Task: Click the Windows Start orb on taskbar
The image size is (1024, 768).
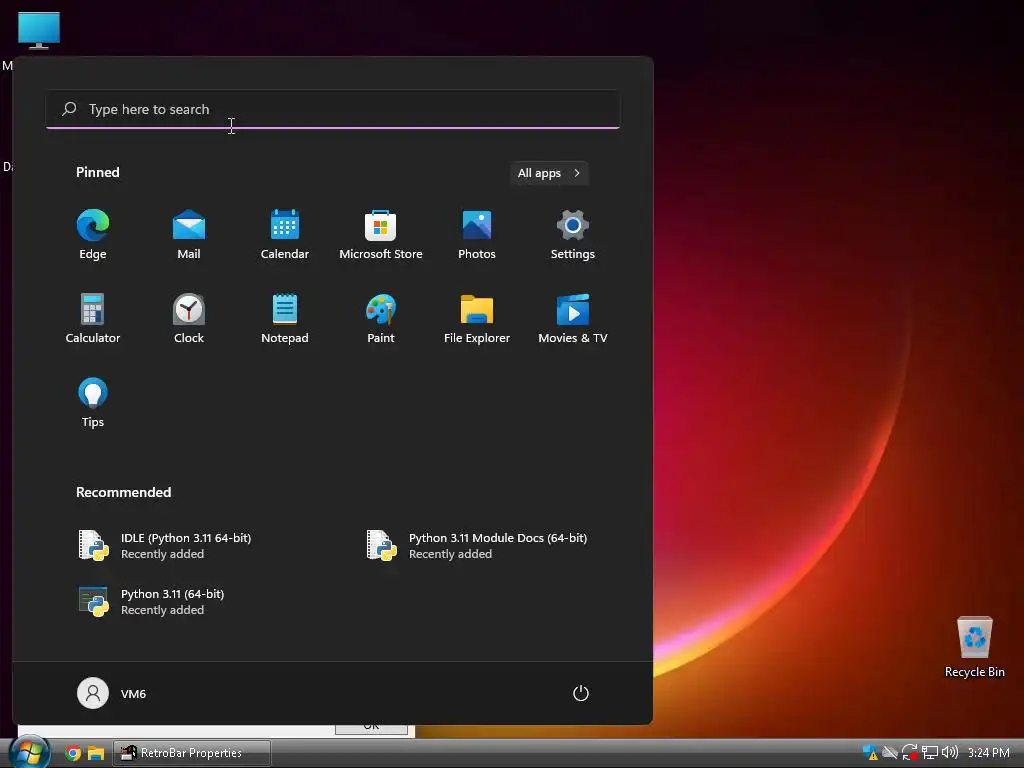Action: 29,752
